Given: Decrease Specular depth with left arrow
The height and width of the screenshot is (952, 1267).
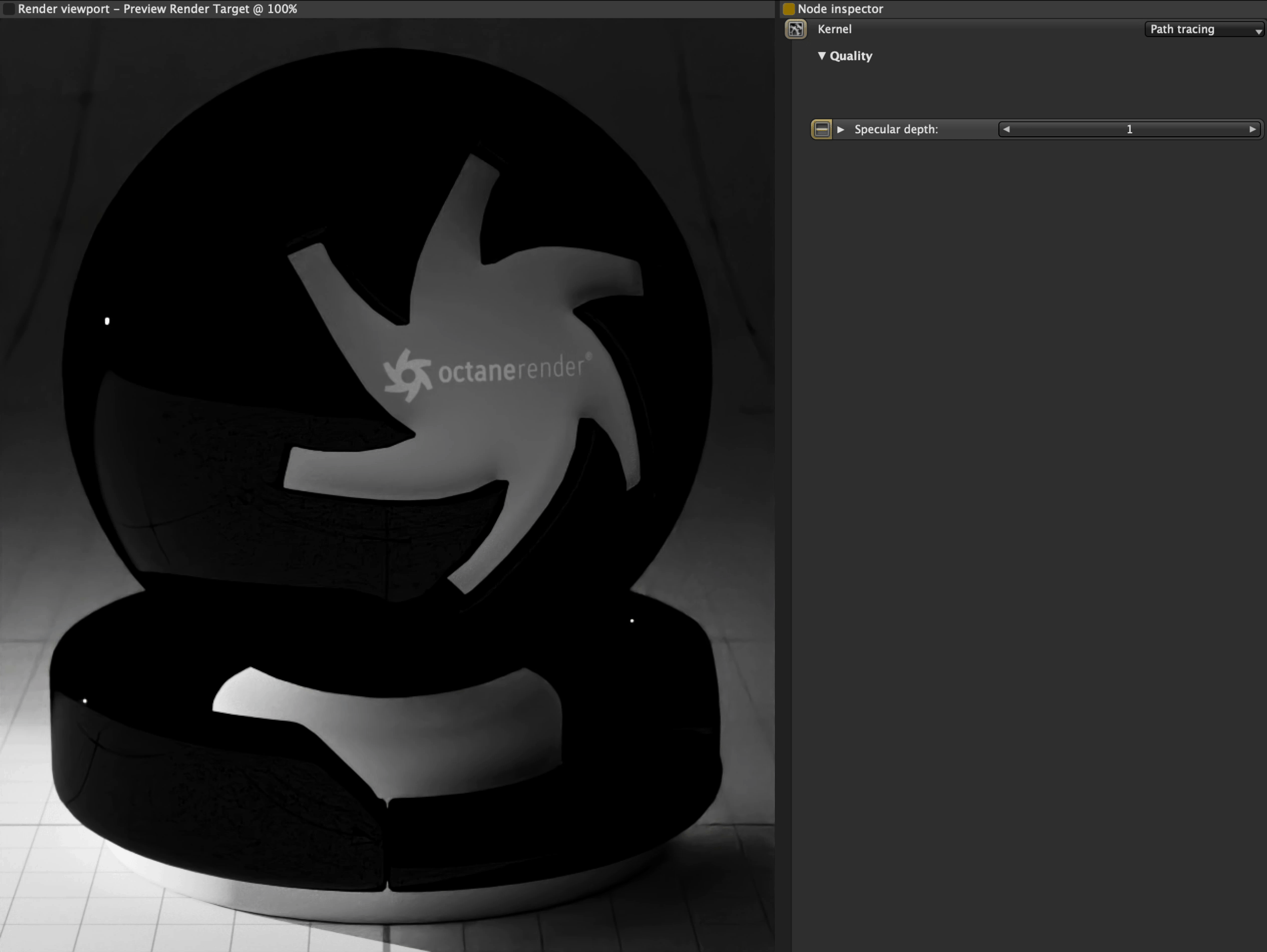Looking at the screenshot, I should [x=1007, y=129].
